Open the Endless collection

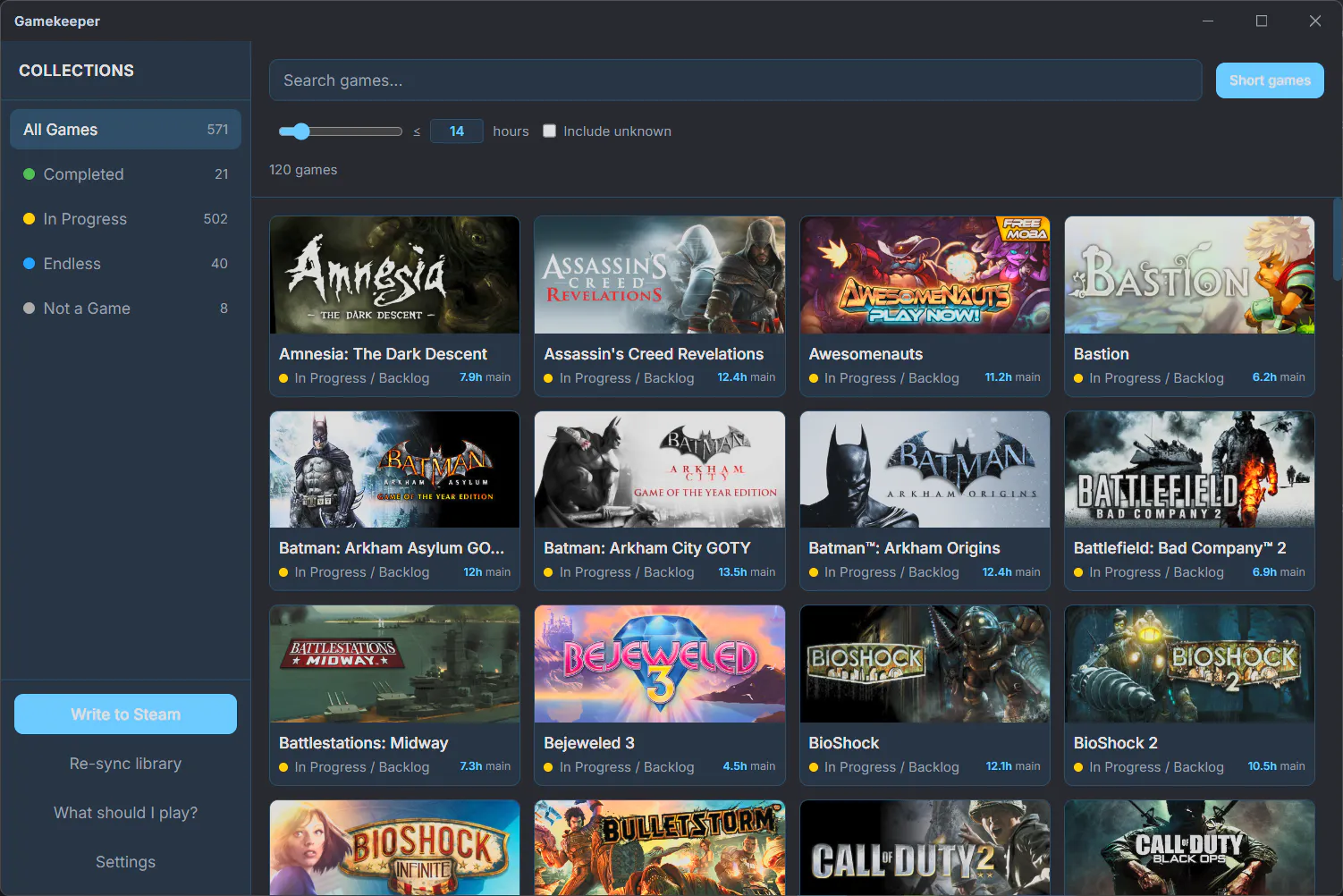[x=125, y=264]
